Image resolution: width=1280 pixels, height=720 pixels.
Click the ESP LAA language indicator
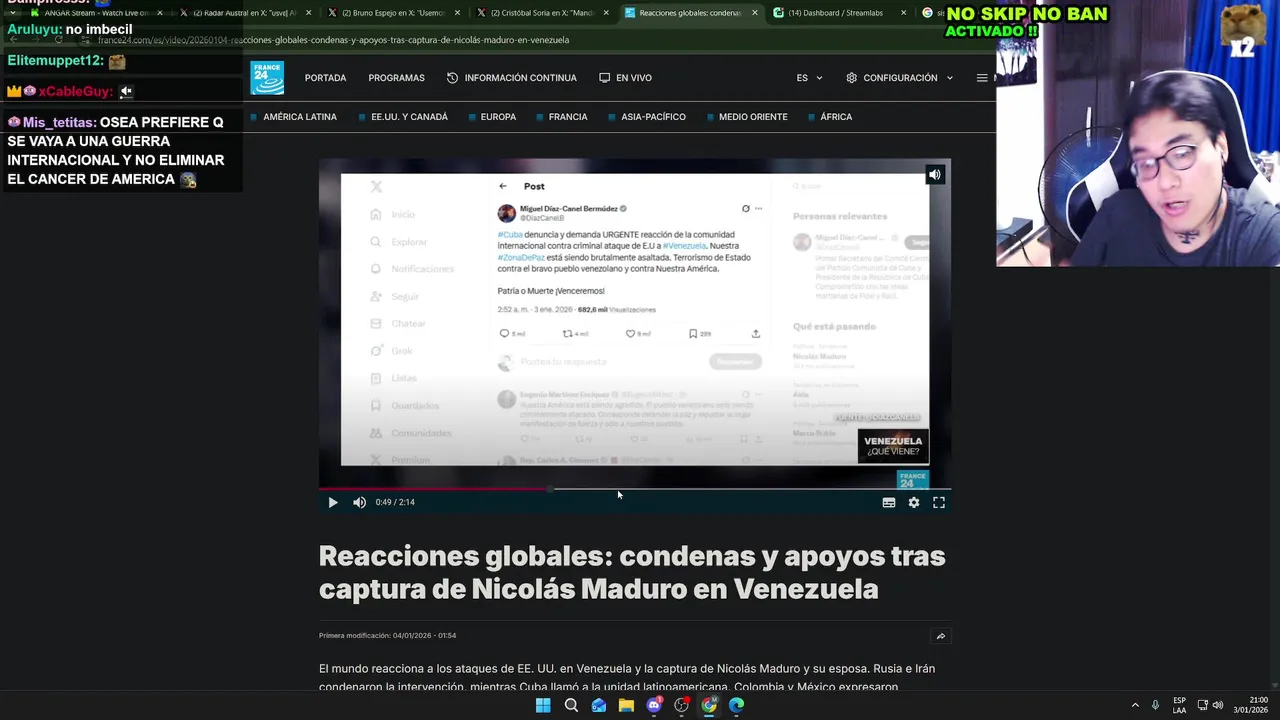(1180, 705)
